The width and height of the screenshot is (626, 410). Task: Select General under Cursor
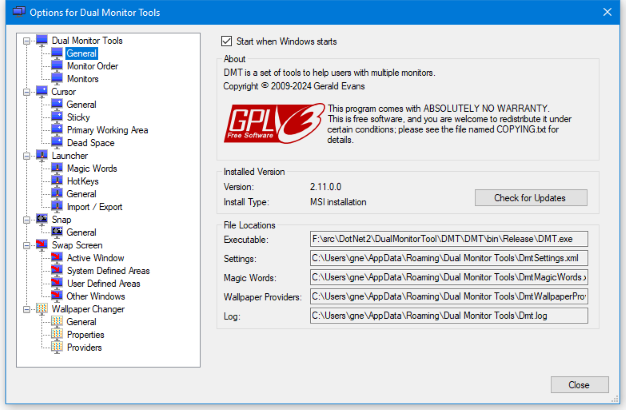[x=81, y=105]
